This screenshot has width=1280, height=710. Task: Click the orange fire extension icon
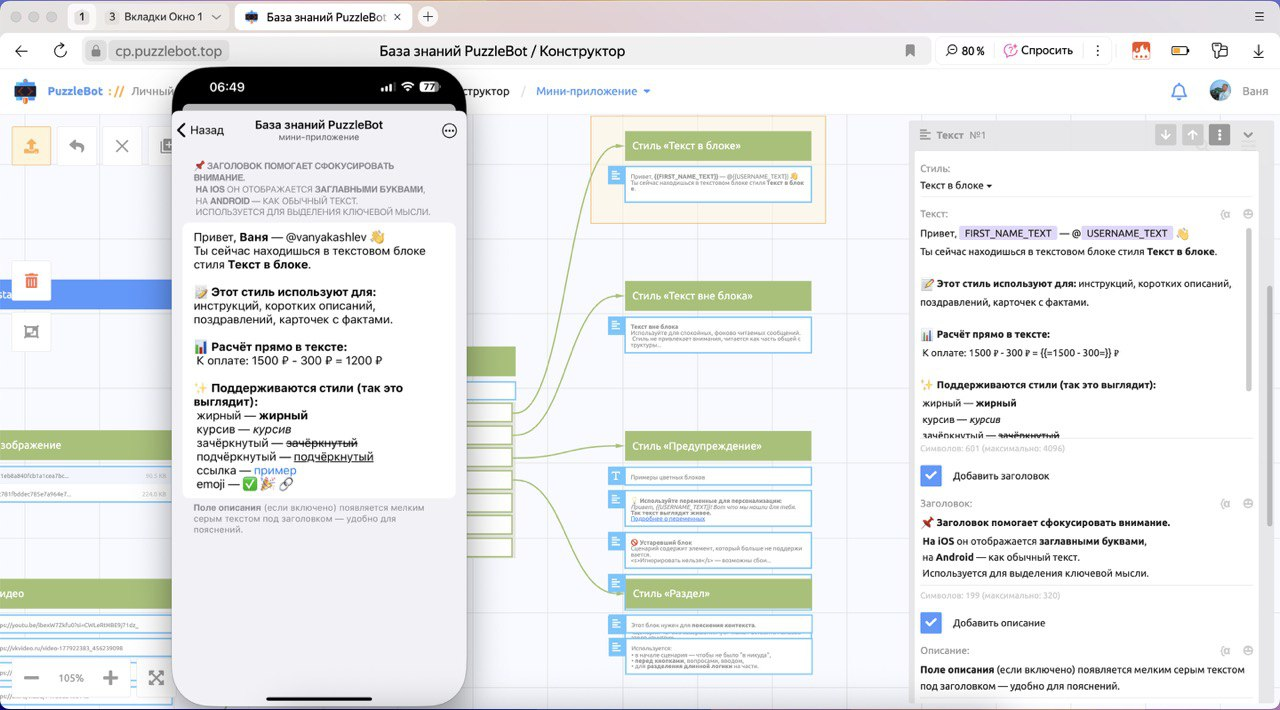[1140, 51]
